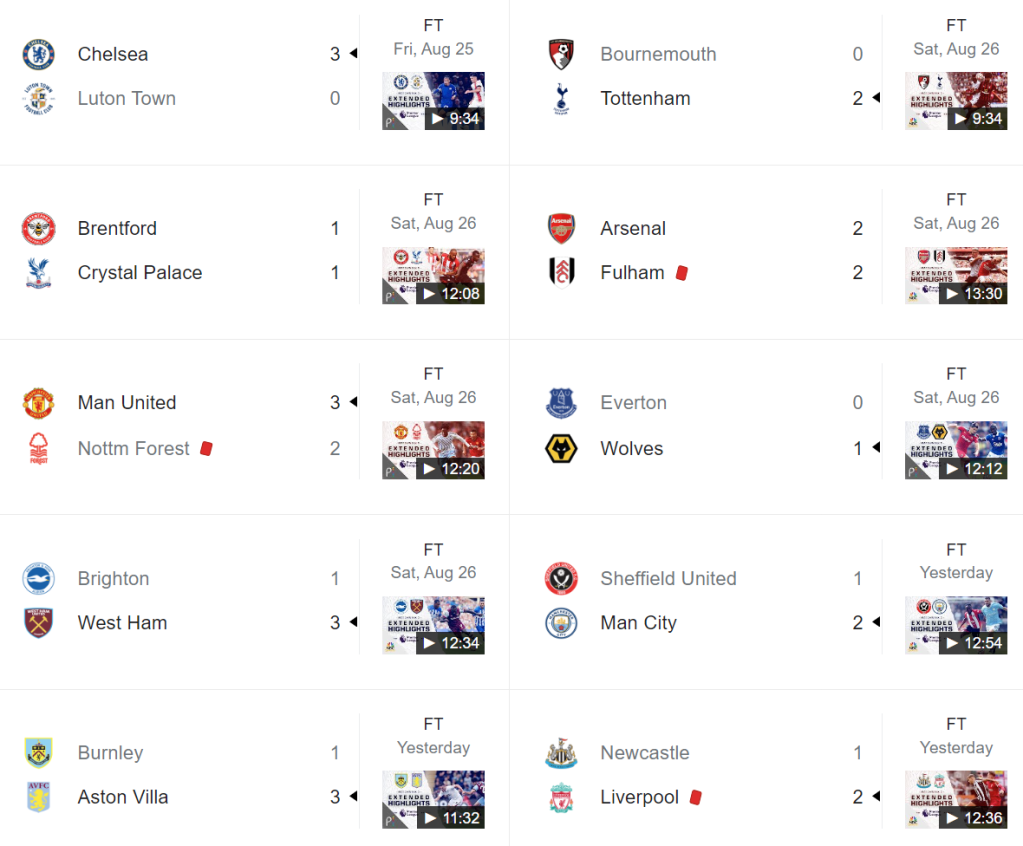Play Burnley vs Aston Villa highlights
This screenshot has height=846, width=1023.
coord(433,800)
